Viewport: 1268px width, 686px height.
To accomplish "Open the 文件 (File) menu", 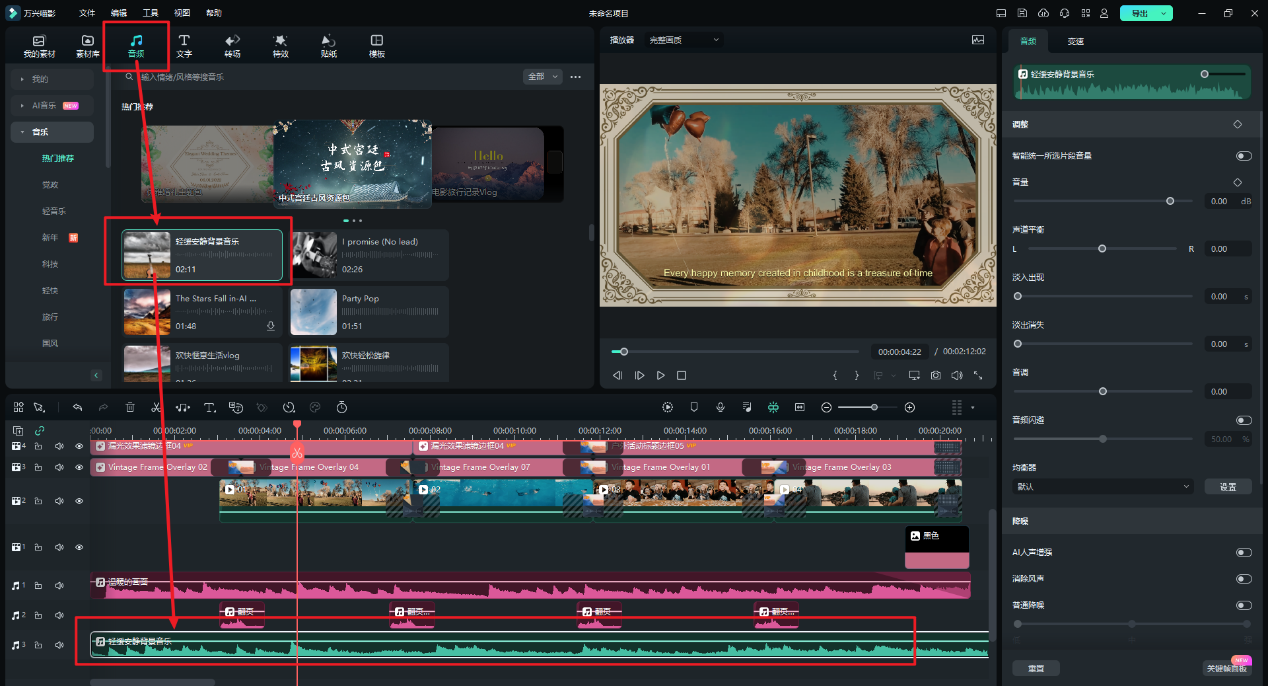I will [x=87, y=13].
